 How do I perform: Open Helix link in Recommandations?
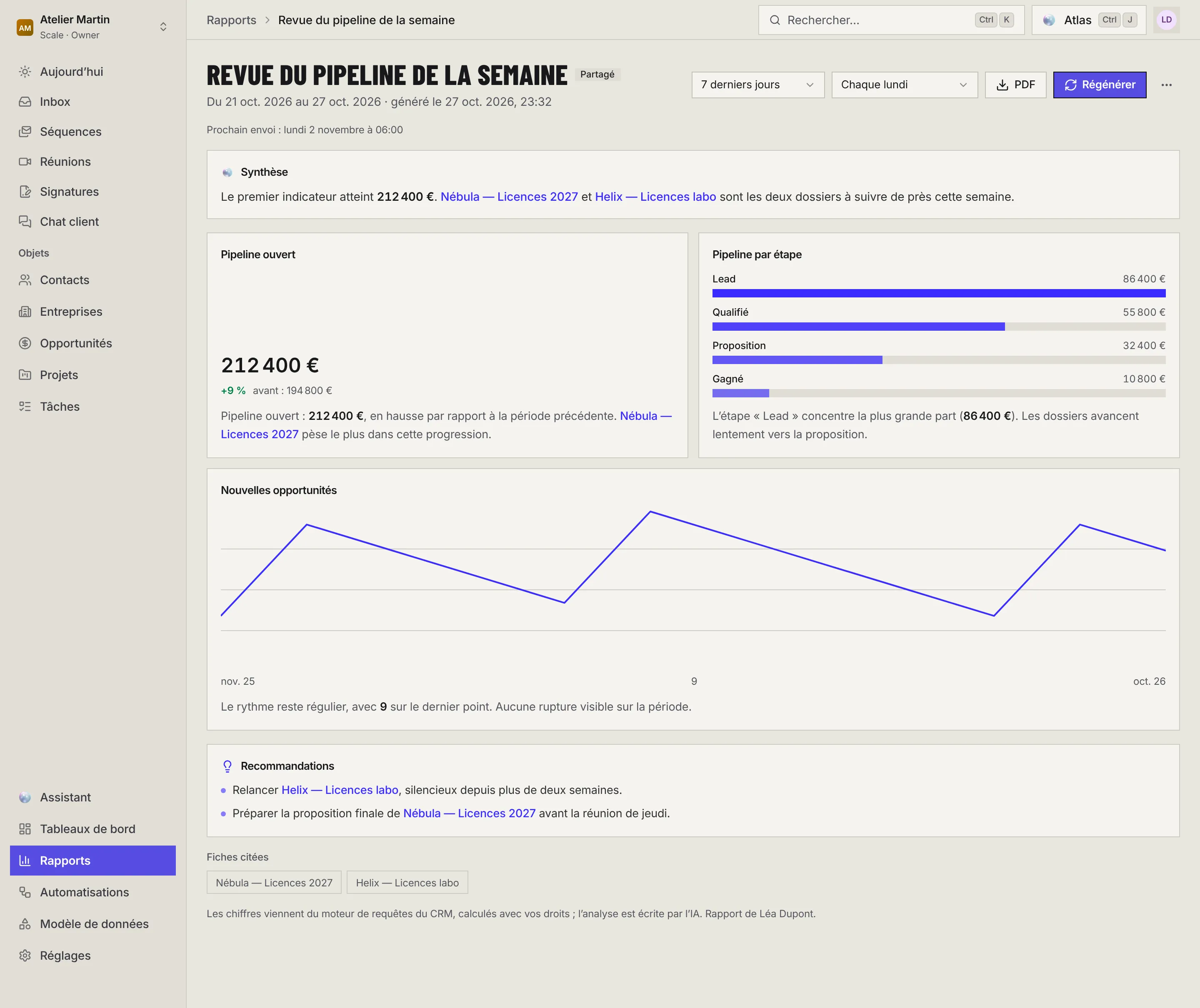tap(340, 790)
